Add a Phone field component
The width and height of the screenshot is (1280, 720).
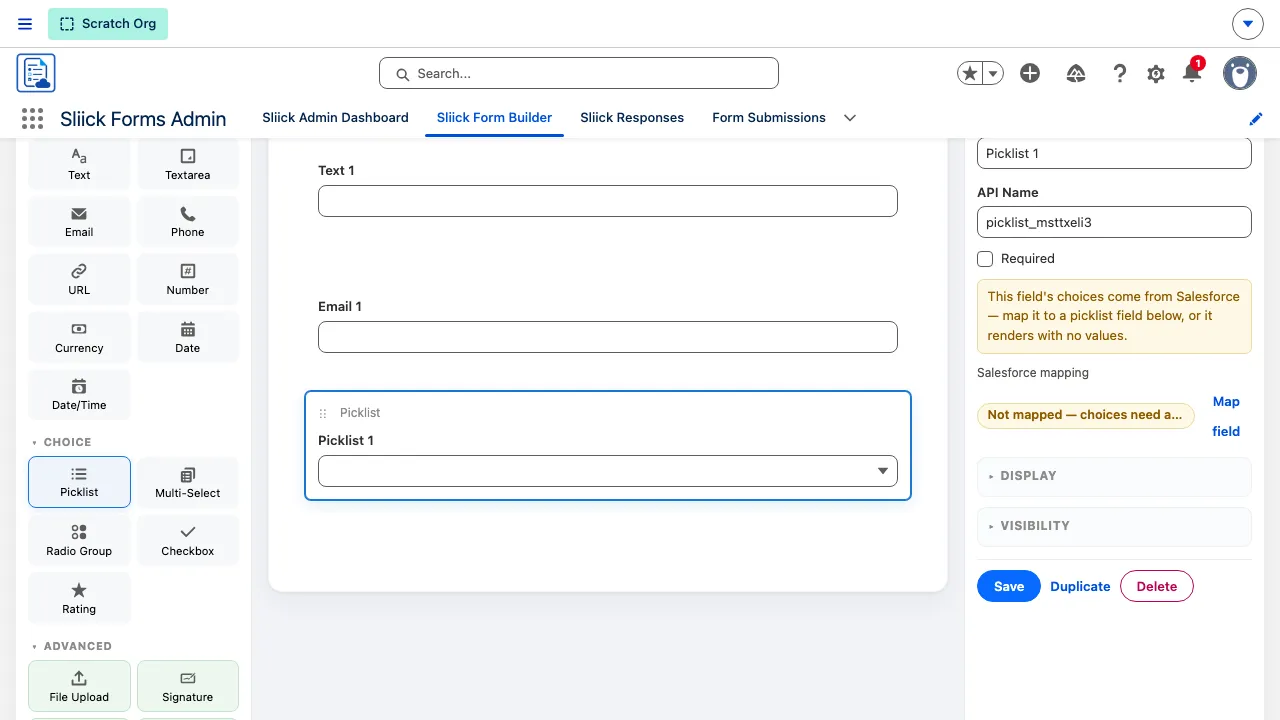pos(188,222)
